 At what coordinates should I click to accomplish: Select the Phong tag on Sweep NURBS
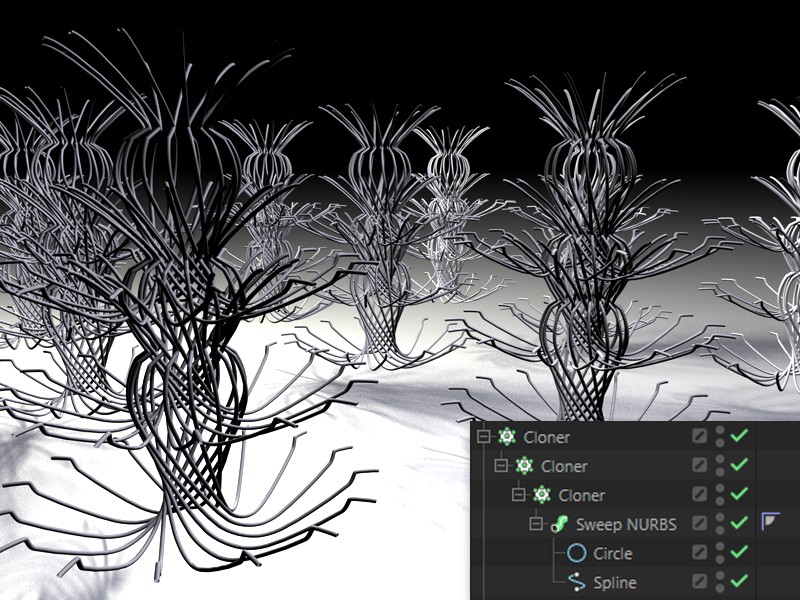point(770,522)
